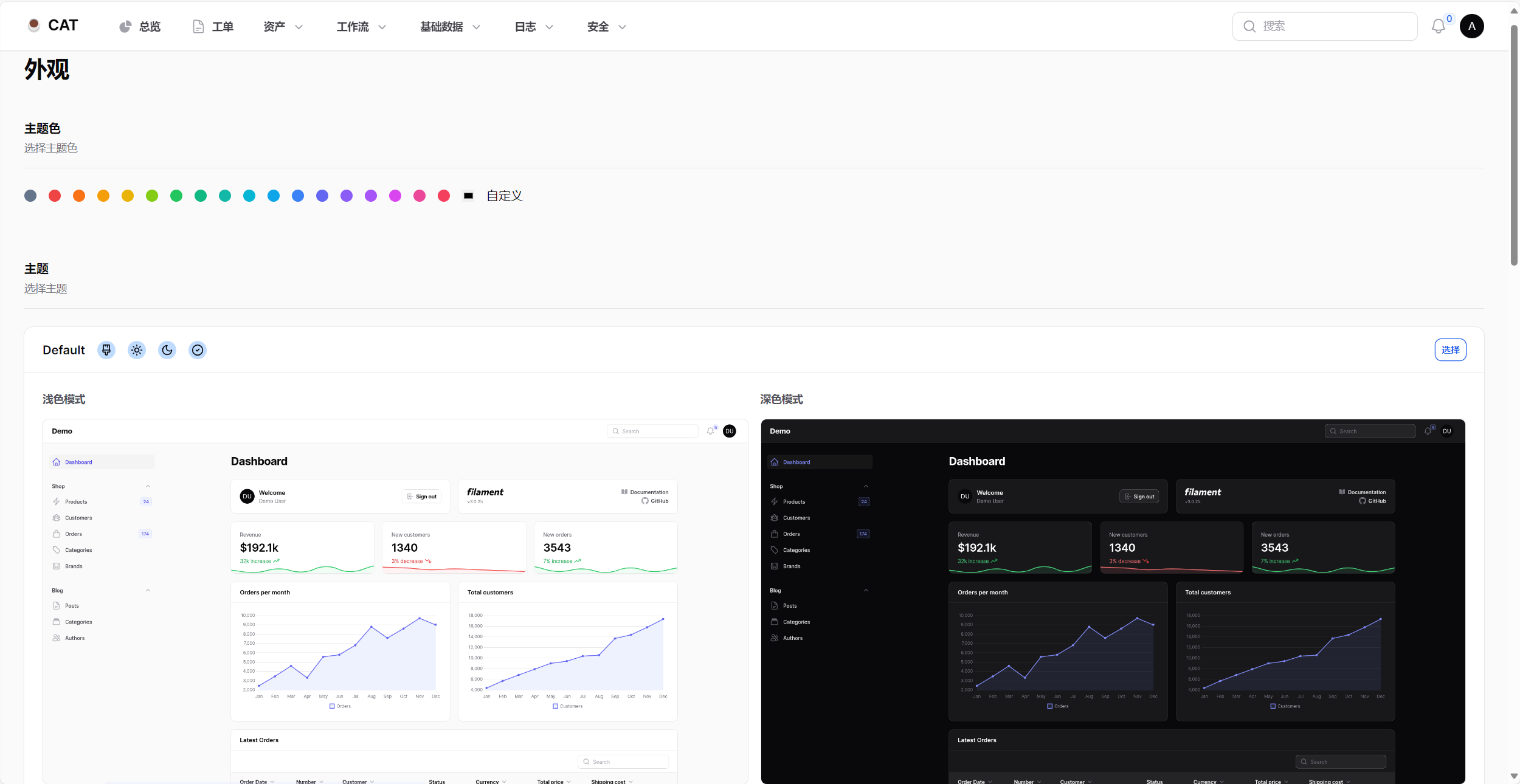
Task: Expand the 工作流 dropdown menu
Action: click(x=361, y=27)
